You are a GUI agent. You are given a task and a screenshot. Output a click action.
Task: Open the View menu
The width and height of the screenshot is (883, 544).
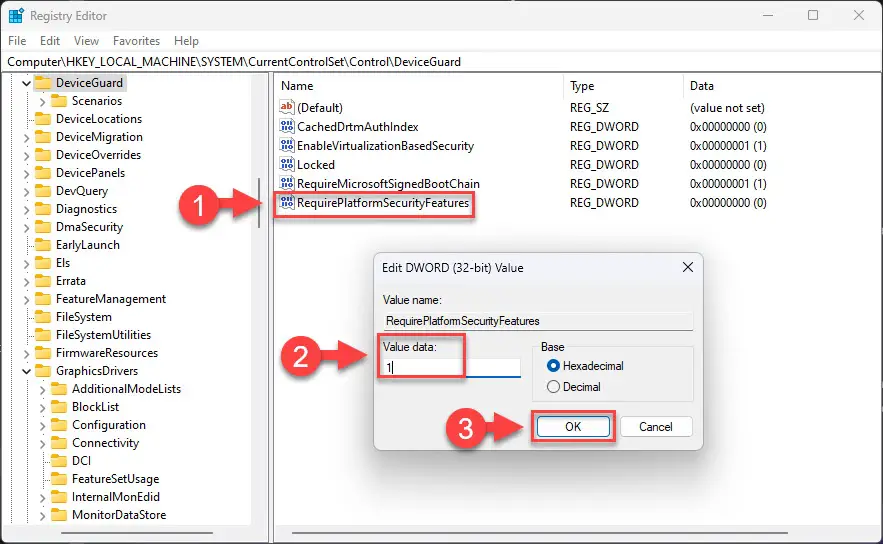click(86, 41)
